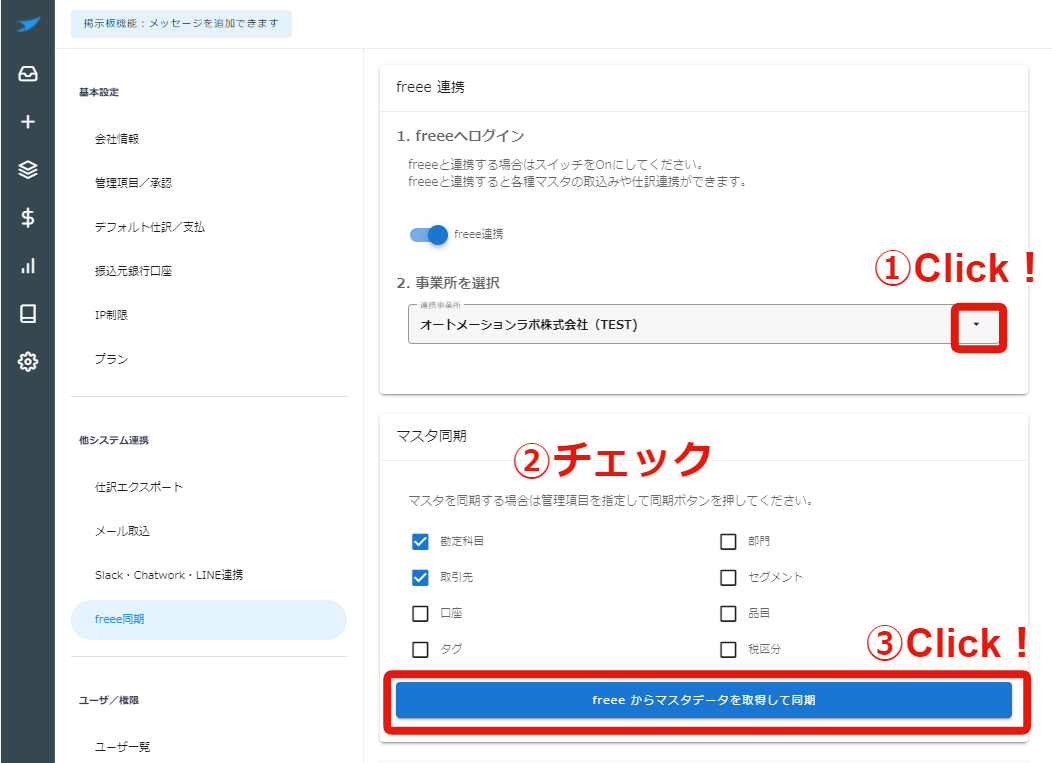Open the bar chart reports icon

pos(28,266)
